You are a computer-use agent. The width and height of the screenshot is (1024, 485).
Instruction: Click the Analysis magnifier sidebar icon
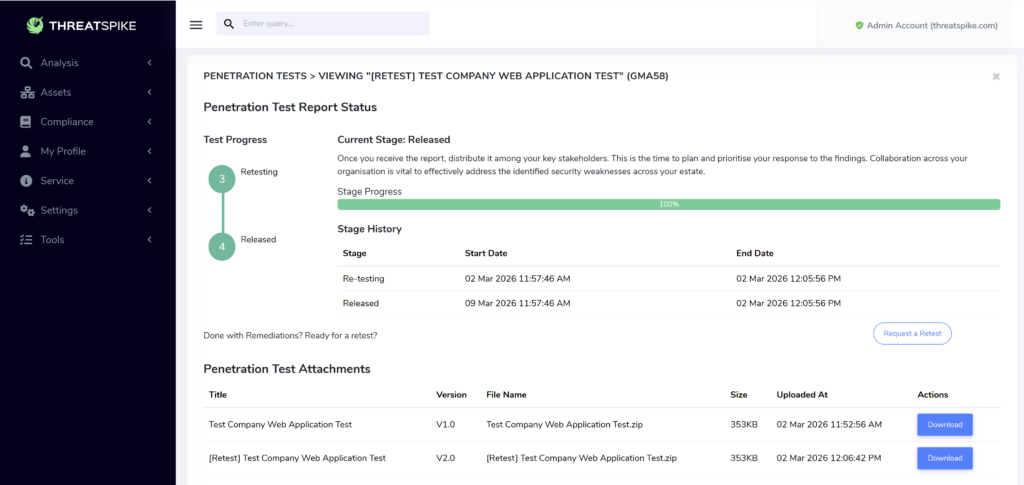[x=26, y=63]
